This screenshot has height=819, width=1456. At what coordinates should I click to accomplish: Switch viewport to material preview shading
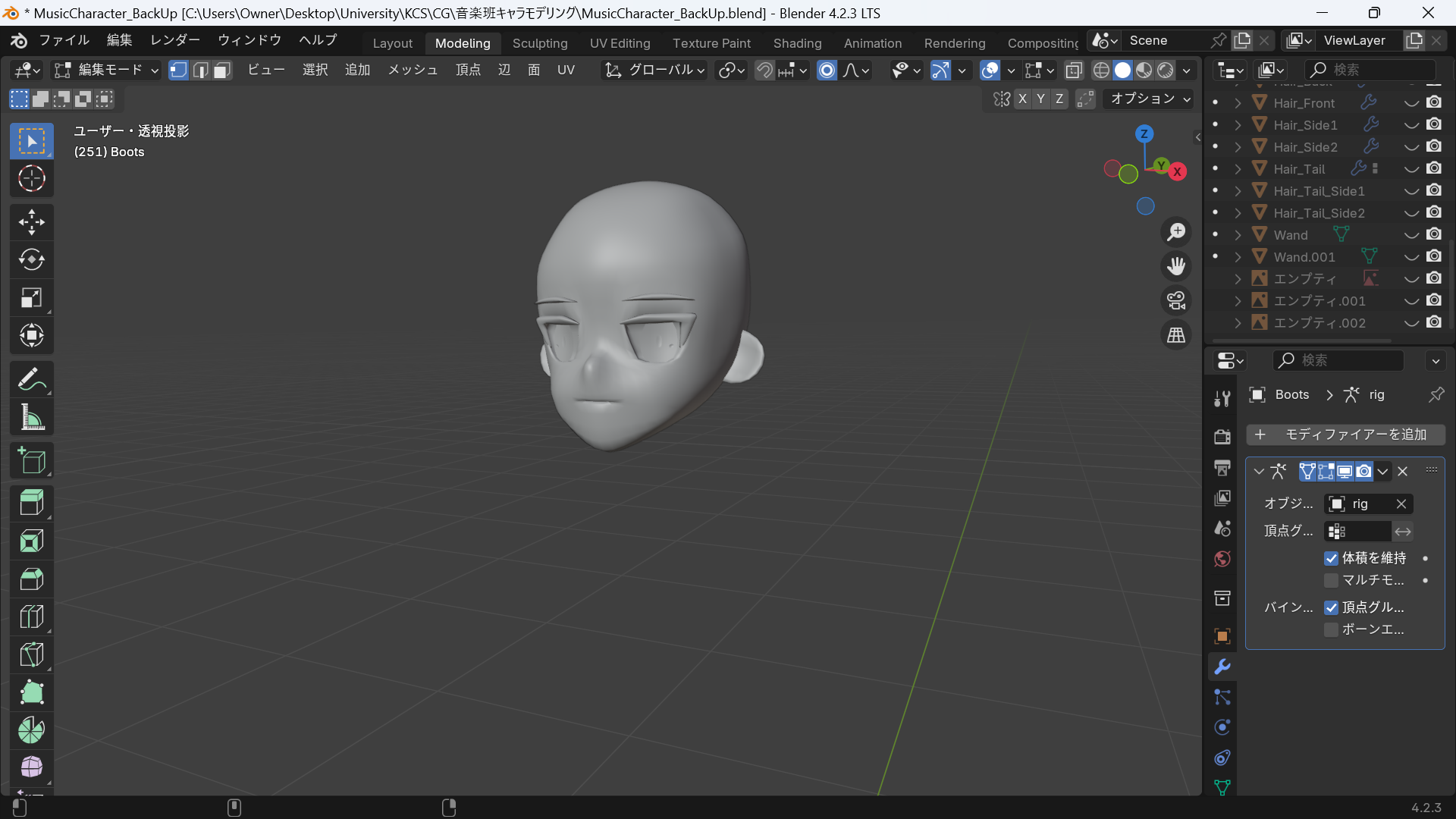(1144, 70)
